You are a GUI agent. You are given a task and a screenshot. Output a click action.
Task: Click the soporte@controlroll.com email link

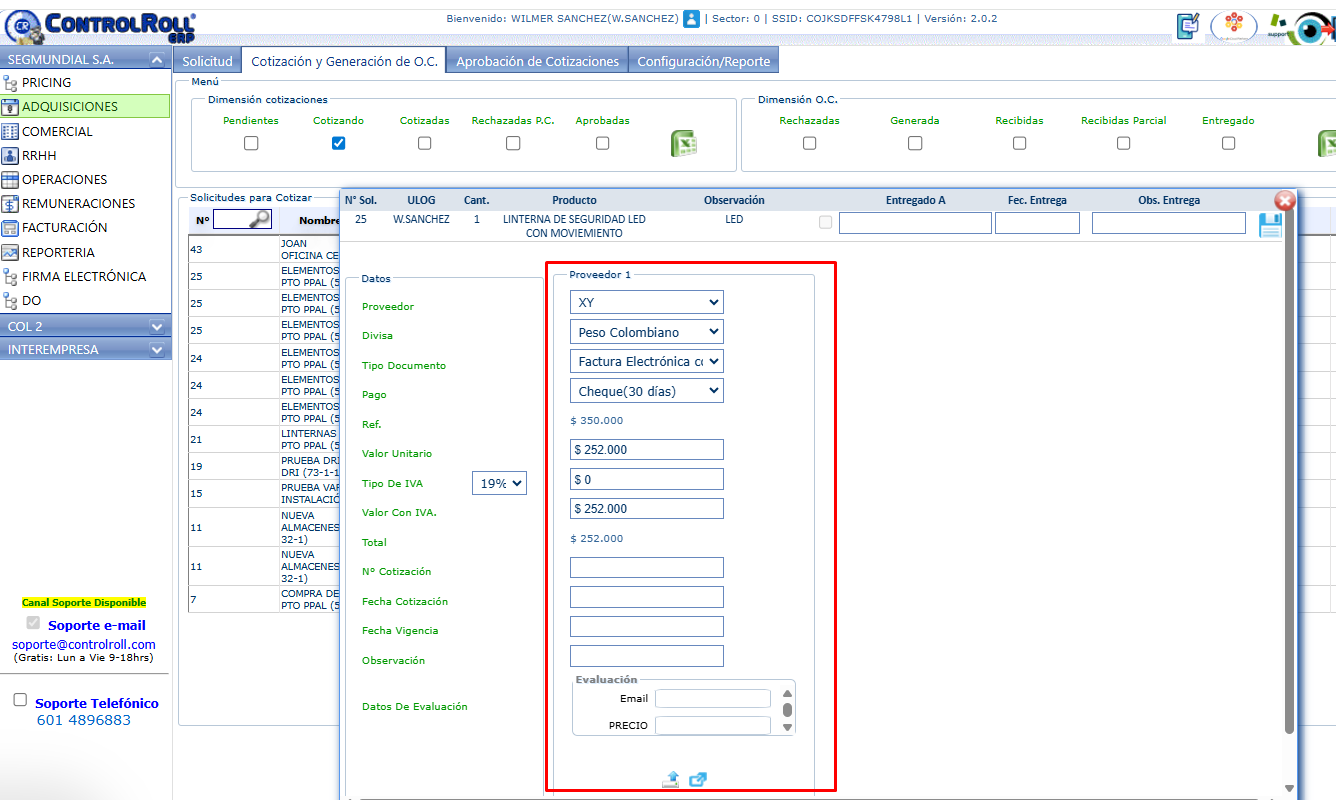(84, 644)
